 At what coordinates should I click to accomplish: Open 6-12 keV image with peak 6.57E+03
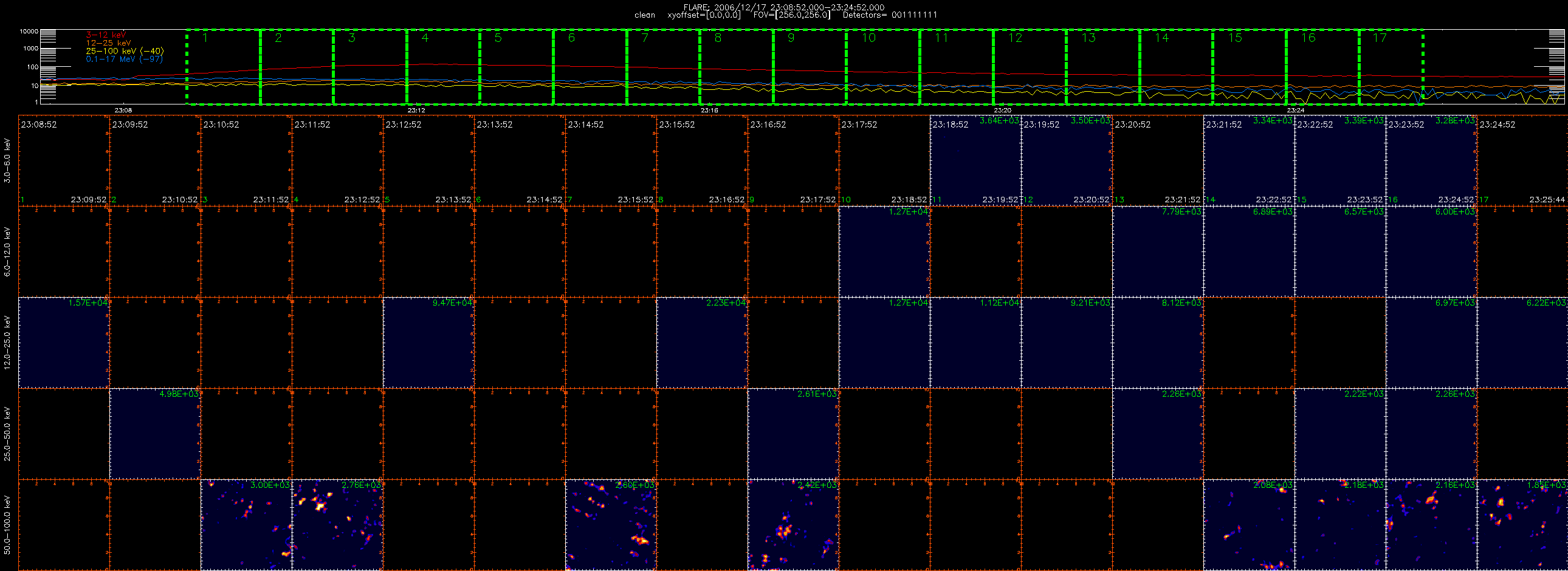click(1341, 251)
